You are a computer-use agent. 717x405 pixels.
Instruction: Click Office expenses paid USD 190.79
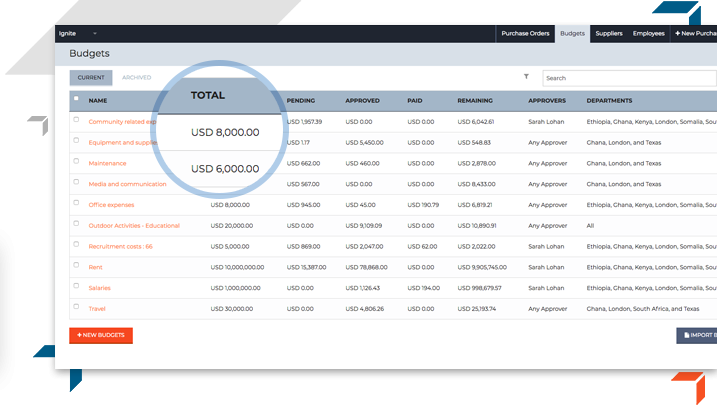(423, 205)
